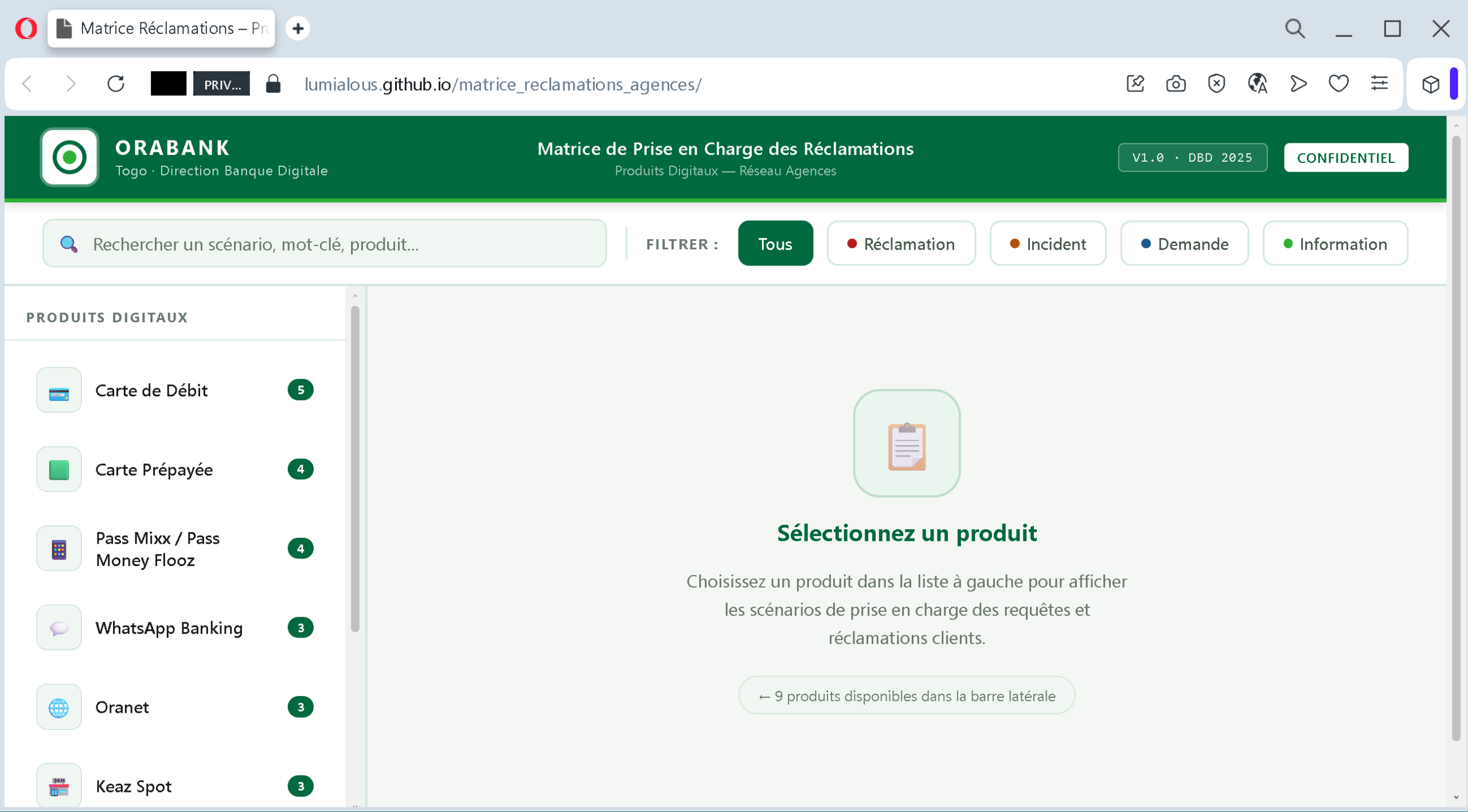
Task: Switch to Matrice Réclamations browser tab
Action: [161, 28]
